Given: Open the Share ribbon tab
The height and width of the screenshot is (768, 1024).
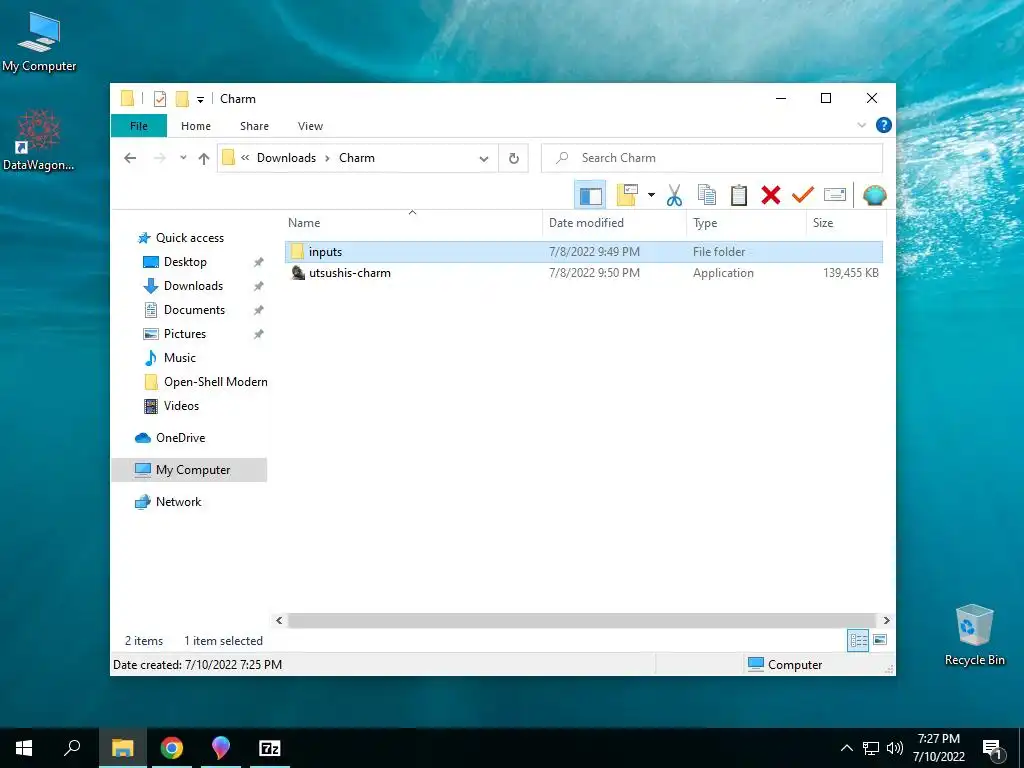Looking at the screenshot, I should click(254, 126).
